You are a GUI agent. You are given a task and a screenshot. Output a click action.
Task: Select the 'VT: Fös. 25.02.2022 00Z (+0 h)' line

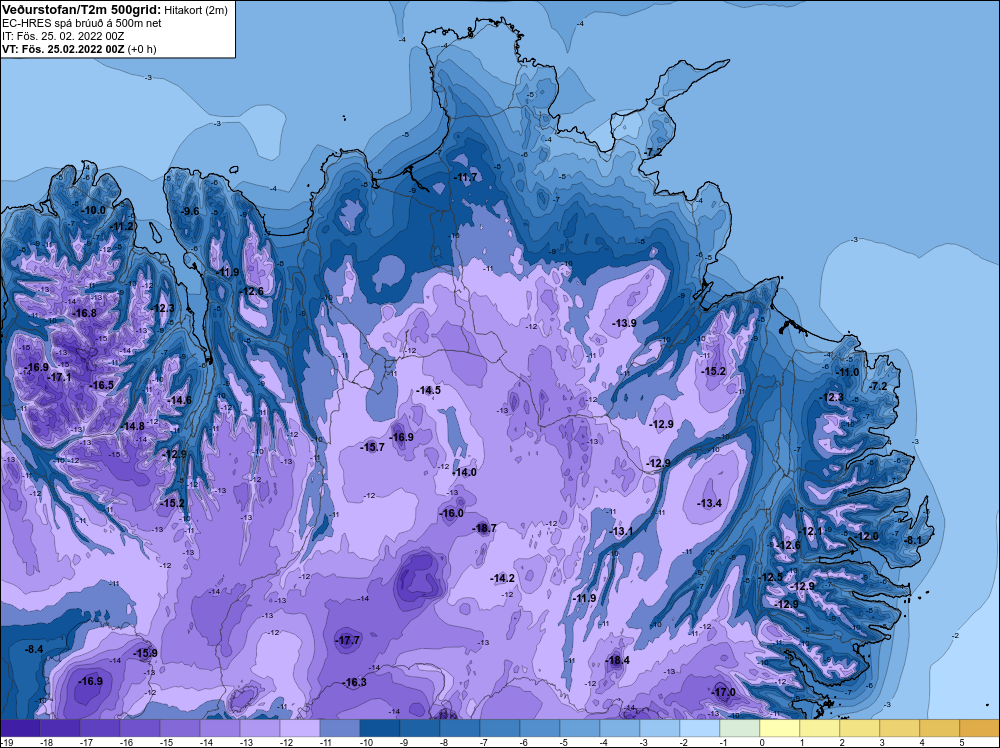(x=79, y=49)
